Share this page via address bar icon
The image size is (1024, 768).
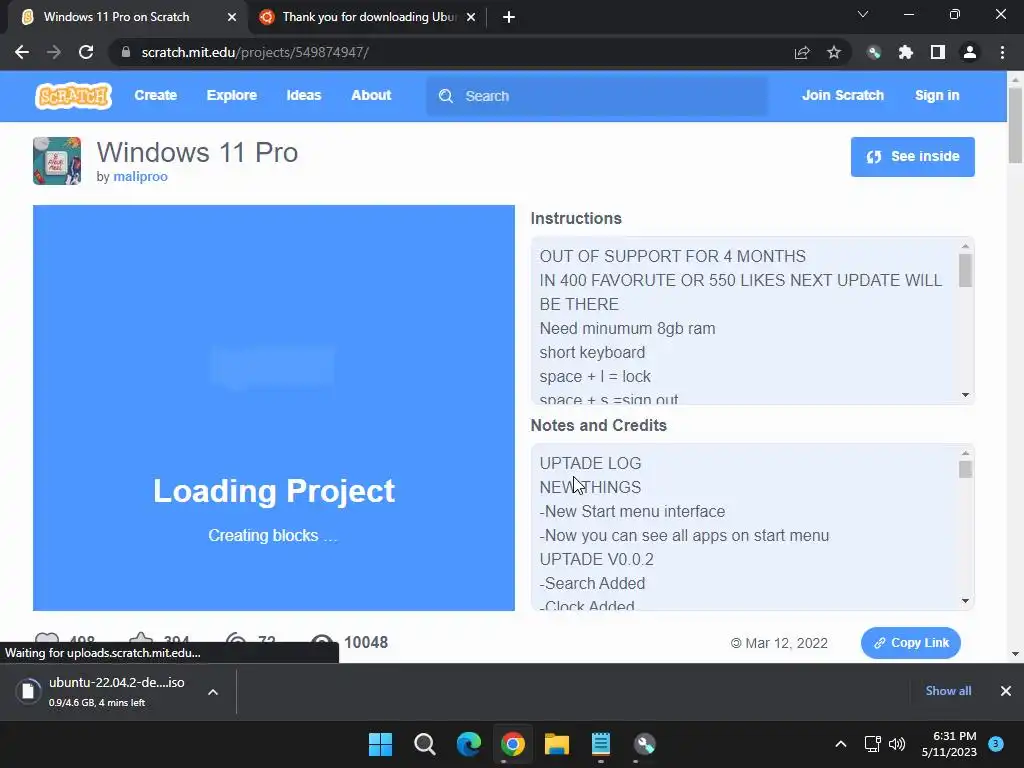(x=802, y=52)
